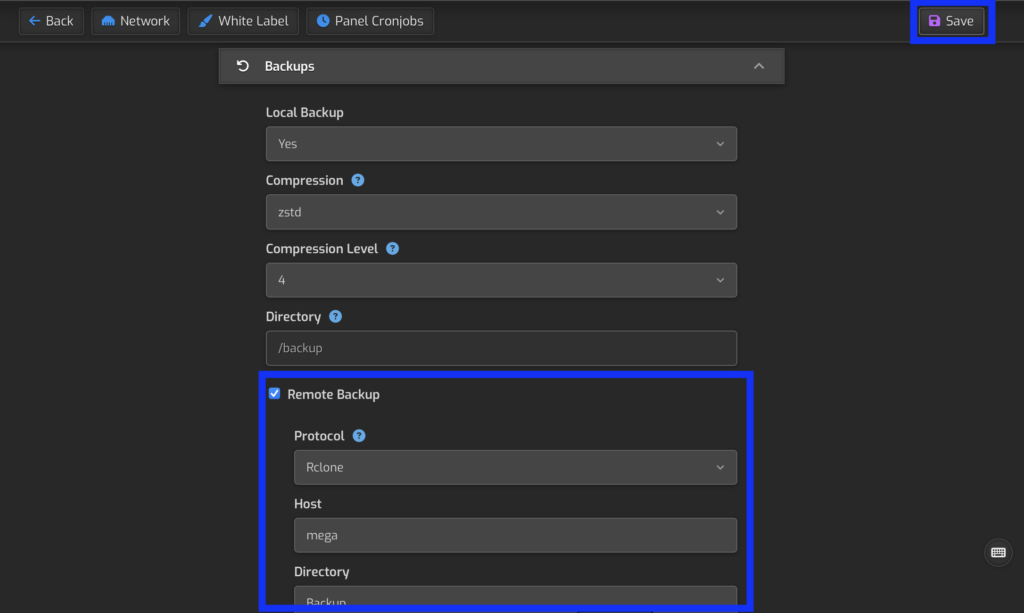Select the Protocol Rclone dropdown

(x=515, y=467)
